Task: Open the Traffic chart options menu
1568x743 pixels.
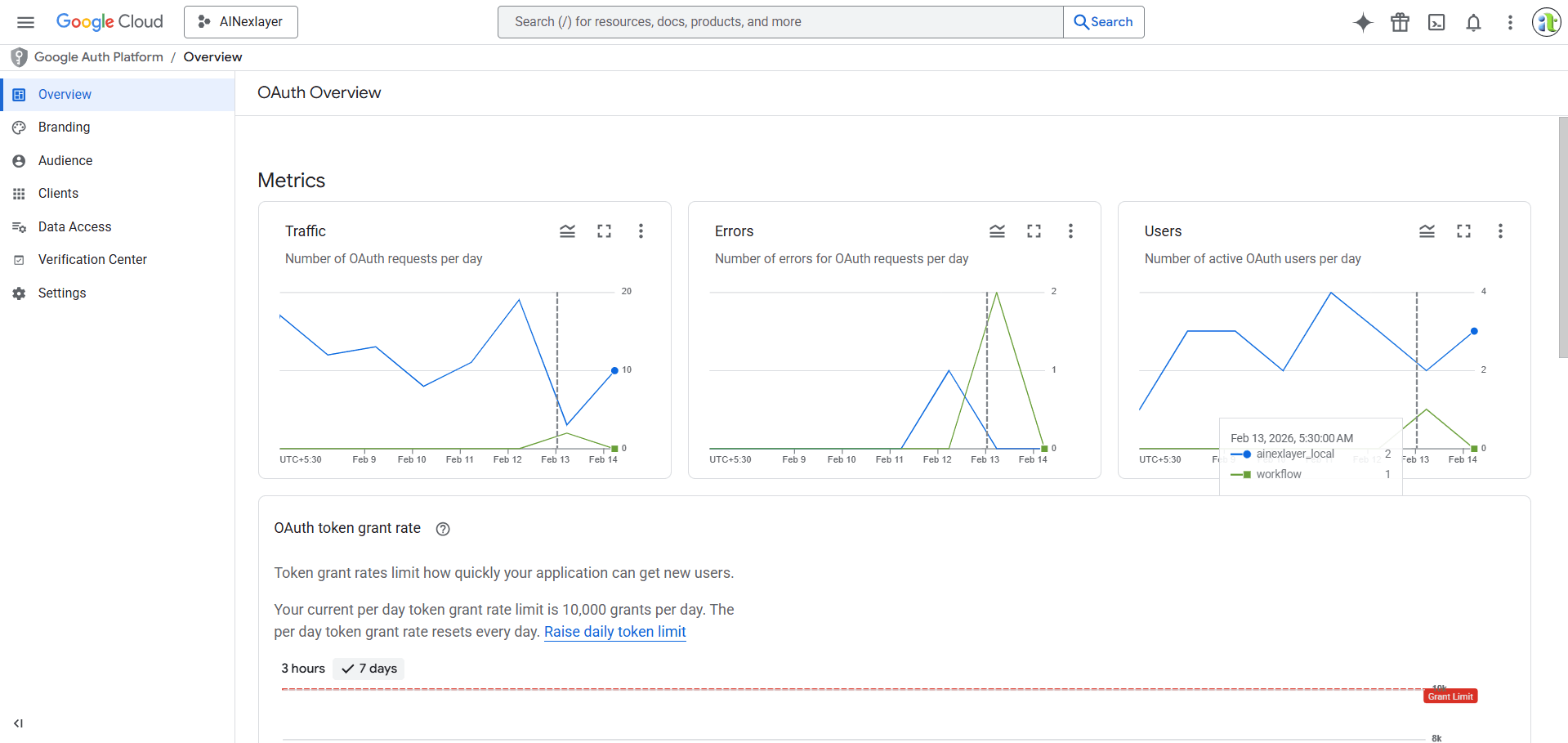Action: (641, 231)
